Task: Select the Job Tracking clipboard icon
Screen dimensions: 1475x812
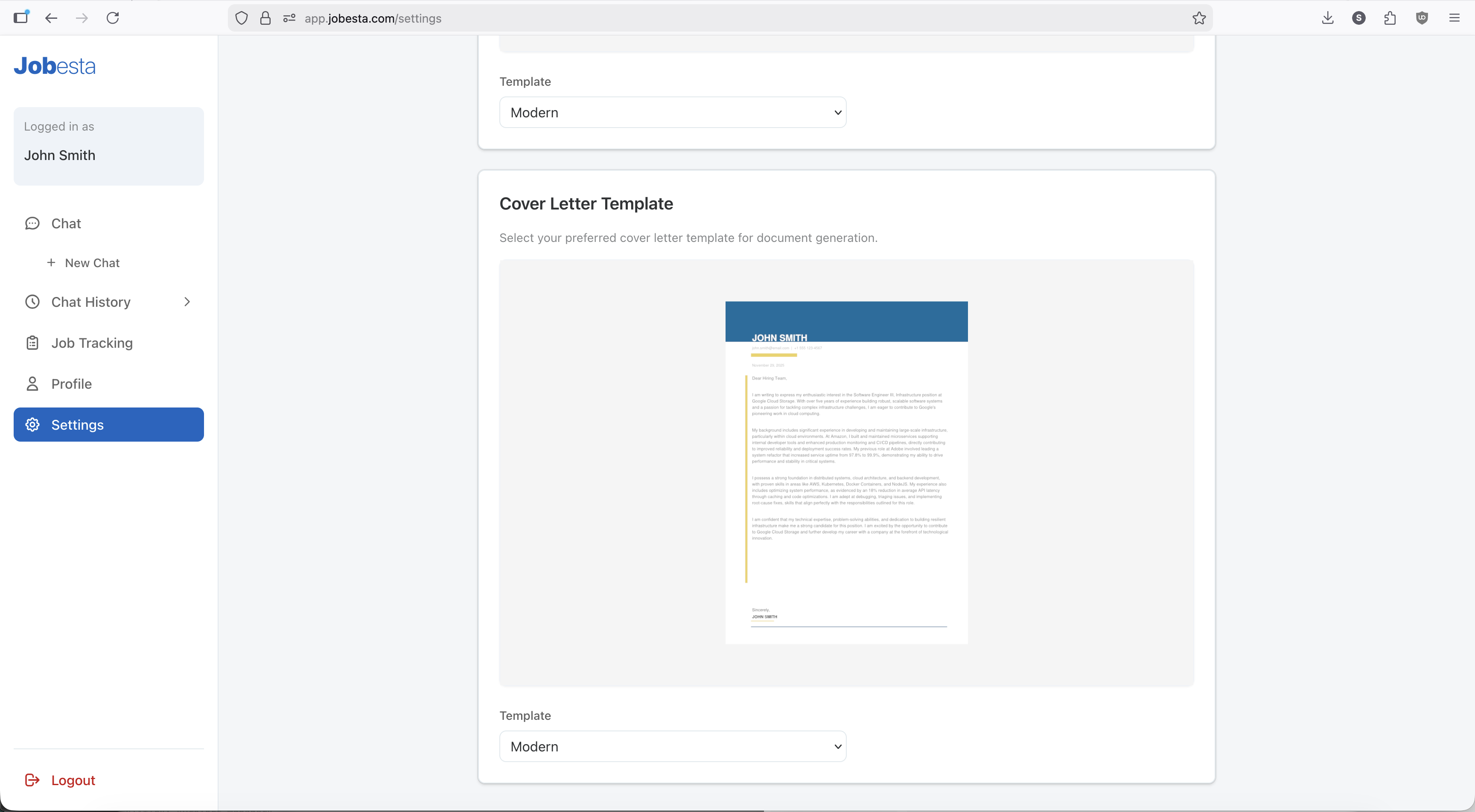Action: pos(32,343)
